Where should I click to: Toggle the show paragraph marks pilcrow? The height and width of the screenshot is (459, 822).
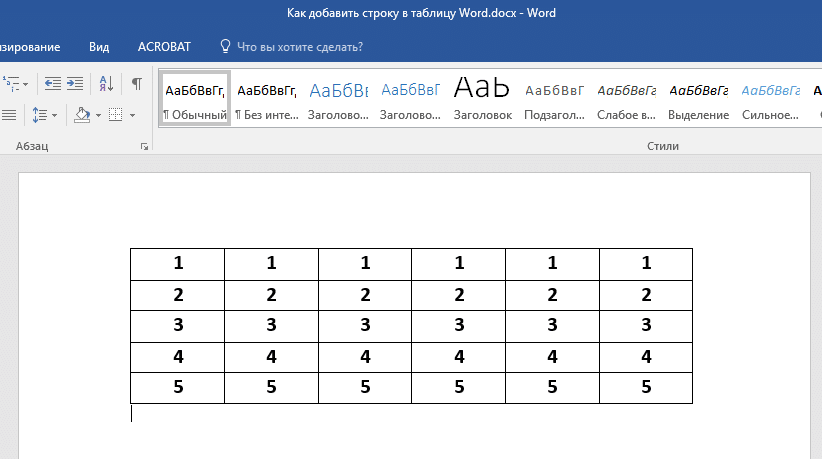tap(137, 83)
